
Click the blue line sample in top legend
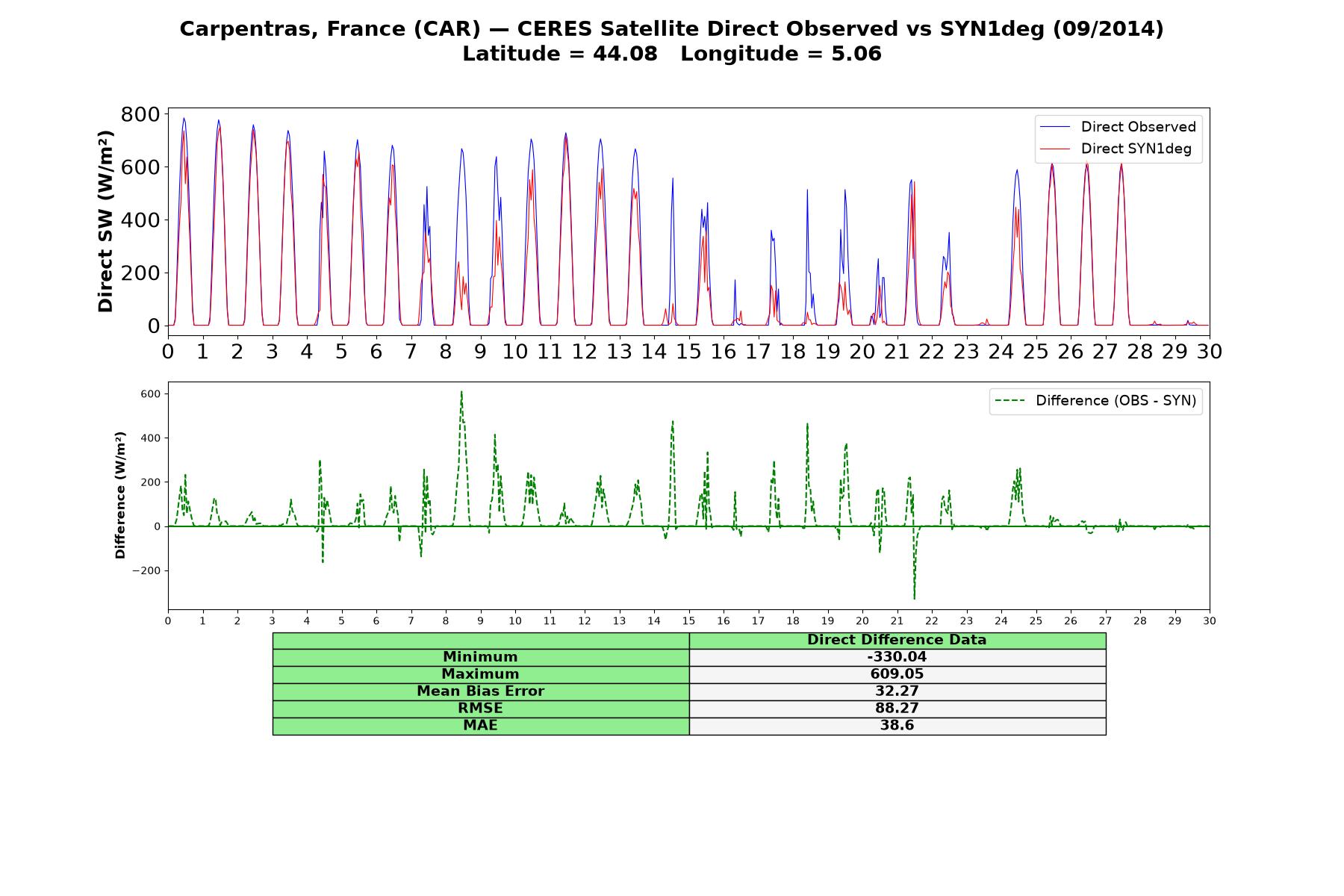[1054, 127]
